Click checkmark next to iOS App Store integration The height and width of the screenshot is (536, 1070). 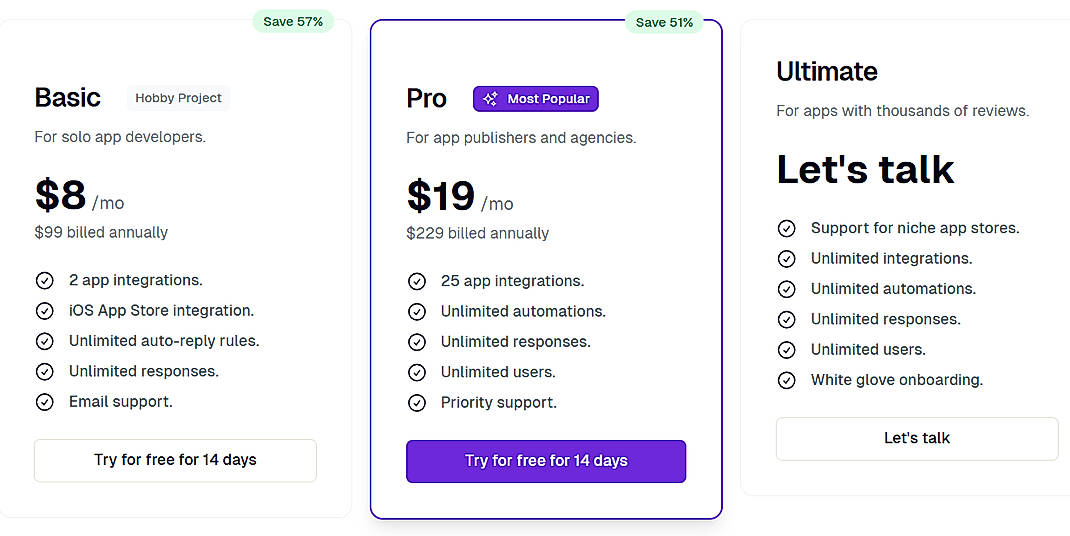pos(44,311)
